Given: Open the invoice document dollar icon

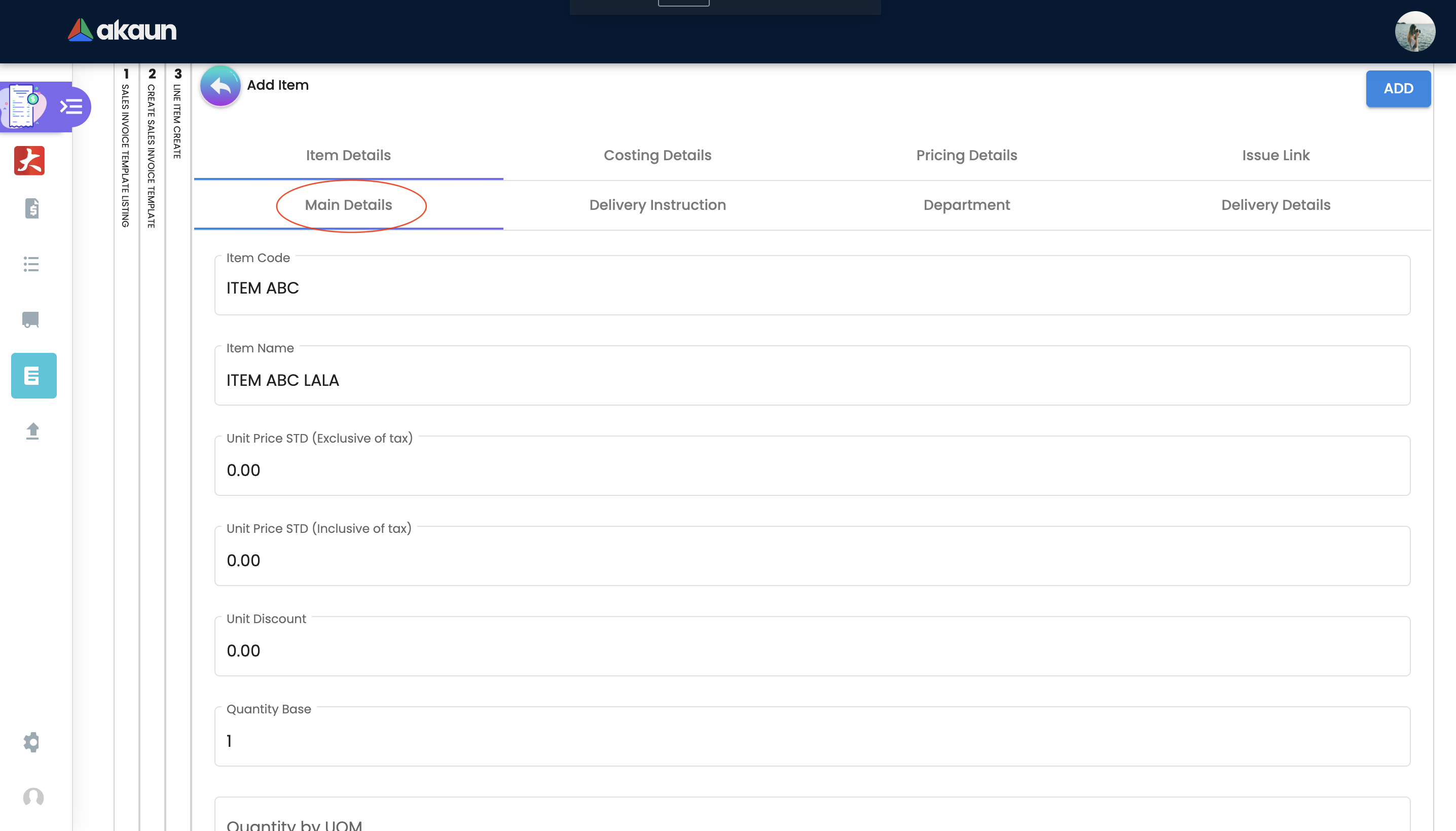Looking at the screenshot, I should (32, 208).
